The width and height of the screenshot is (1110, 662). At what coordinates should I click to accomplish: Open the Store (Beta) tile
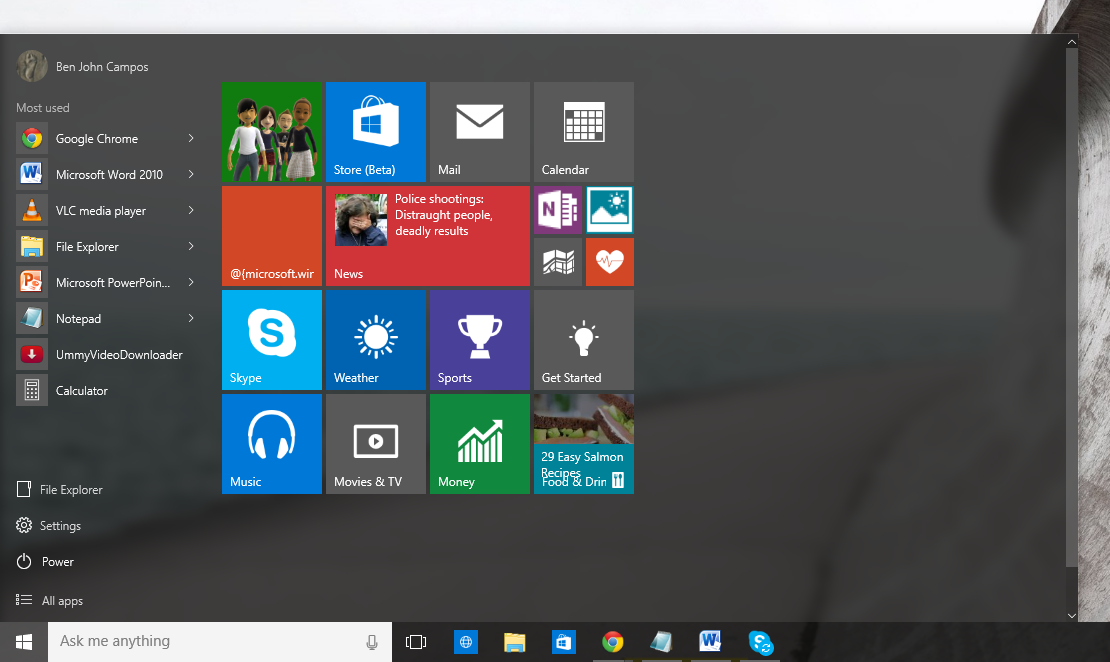(x=376, y=132)
